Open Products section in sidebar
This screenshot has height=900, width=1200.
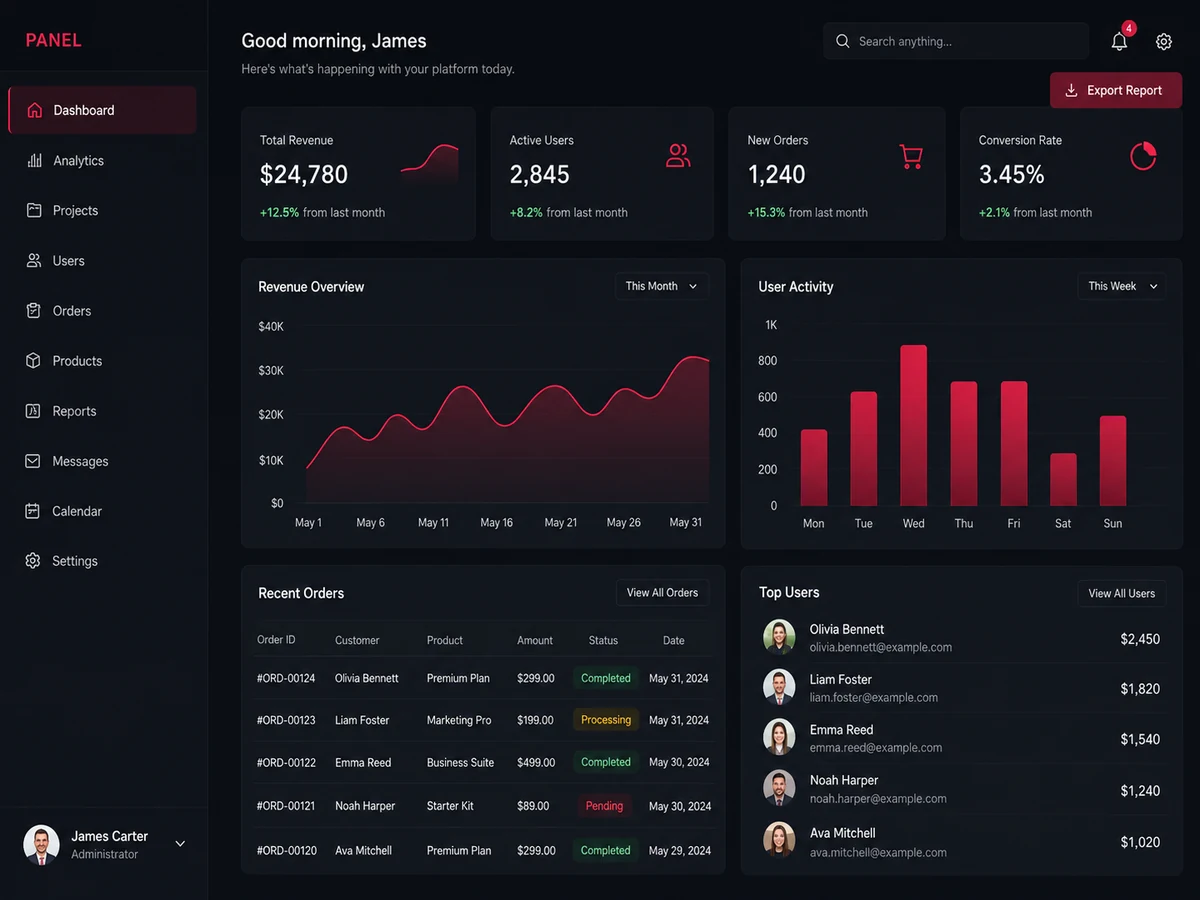(102, 360)
